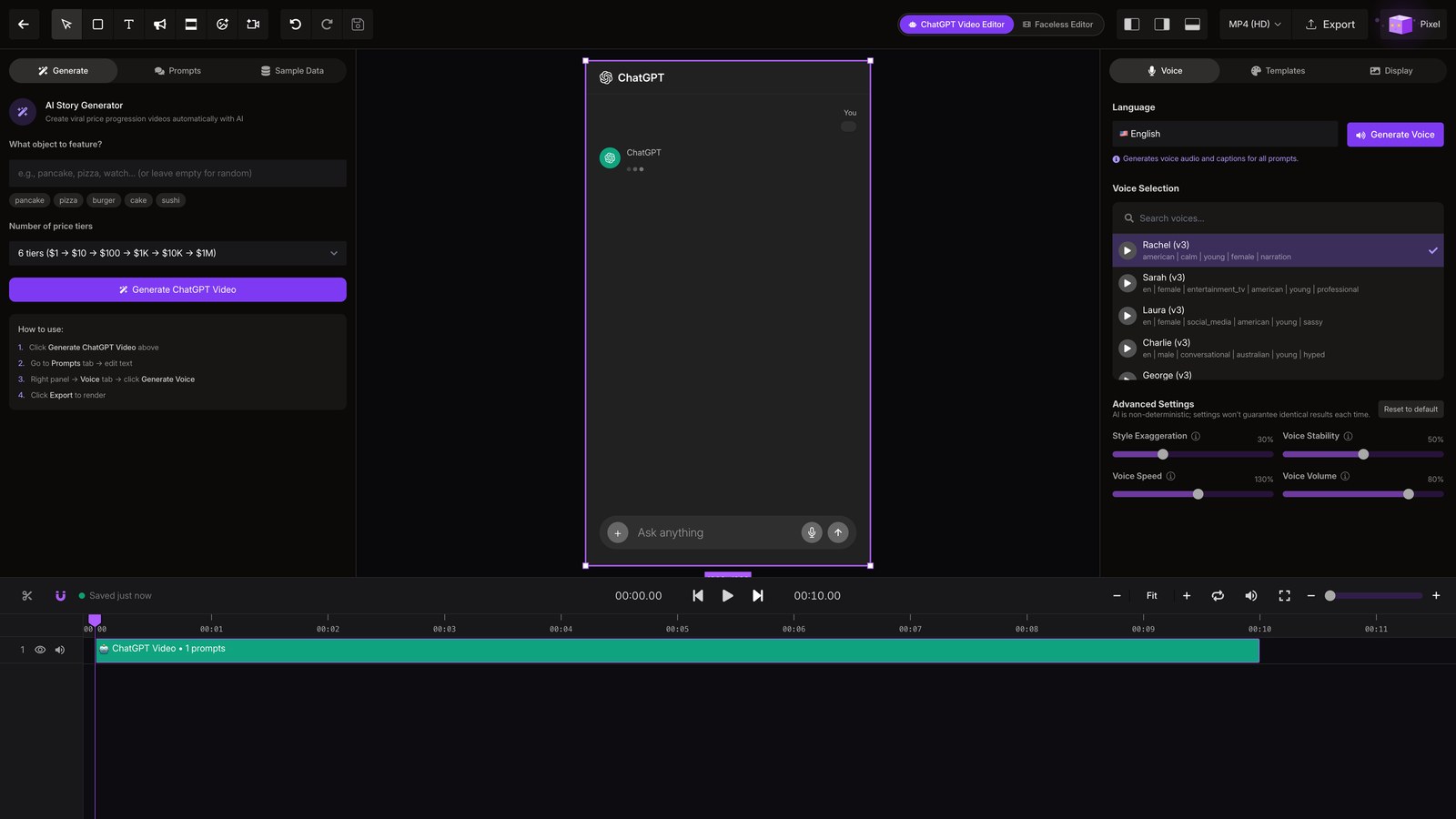Open the English language selector

pyautogui.click(x=1225, y=134)
